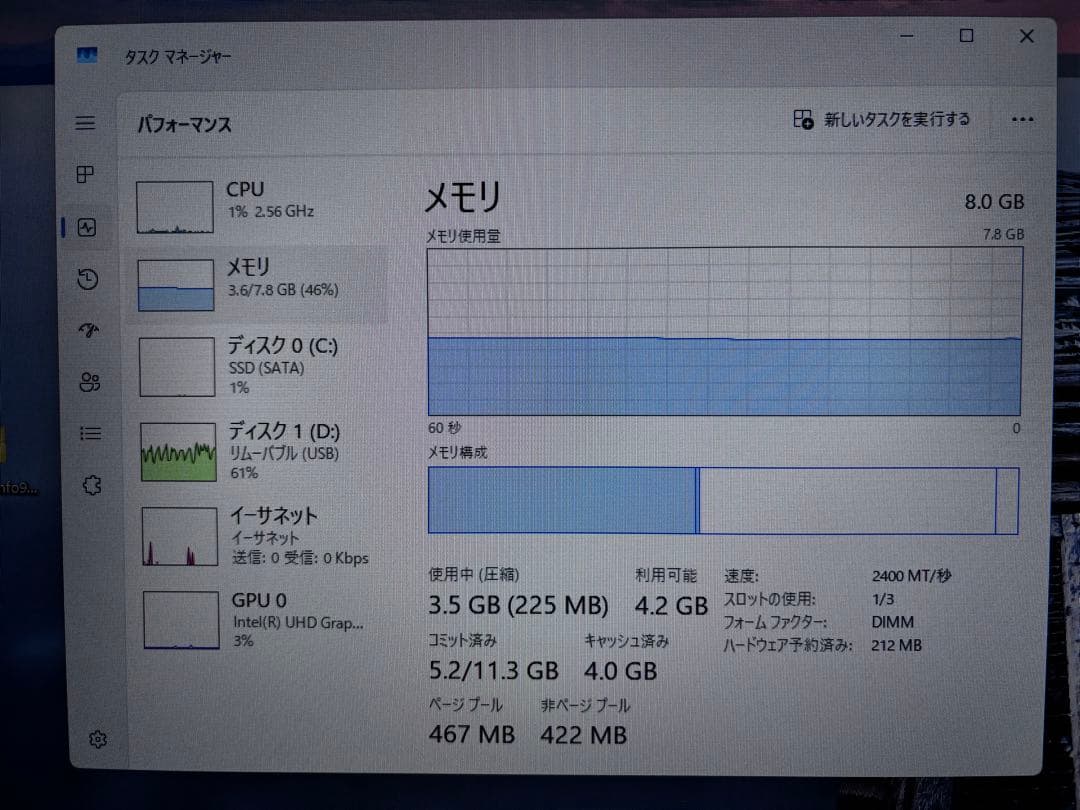1080x810 pixels.
Task: Click the Task Manager title bar icon
Action: click(89, 56)
